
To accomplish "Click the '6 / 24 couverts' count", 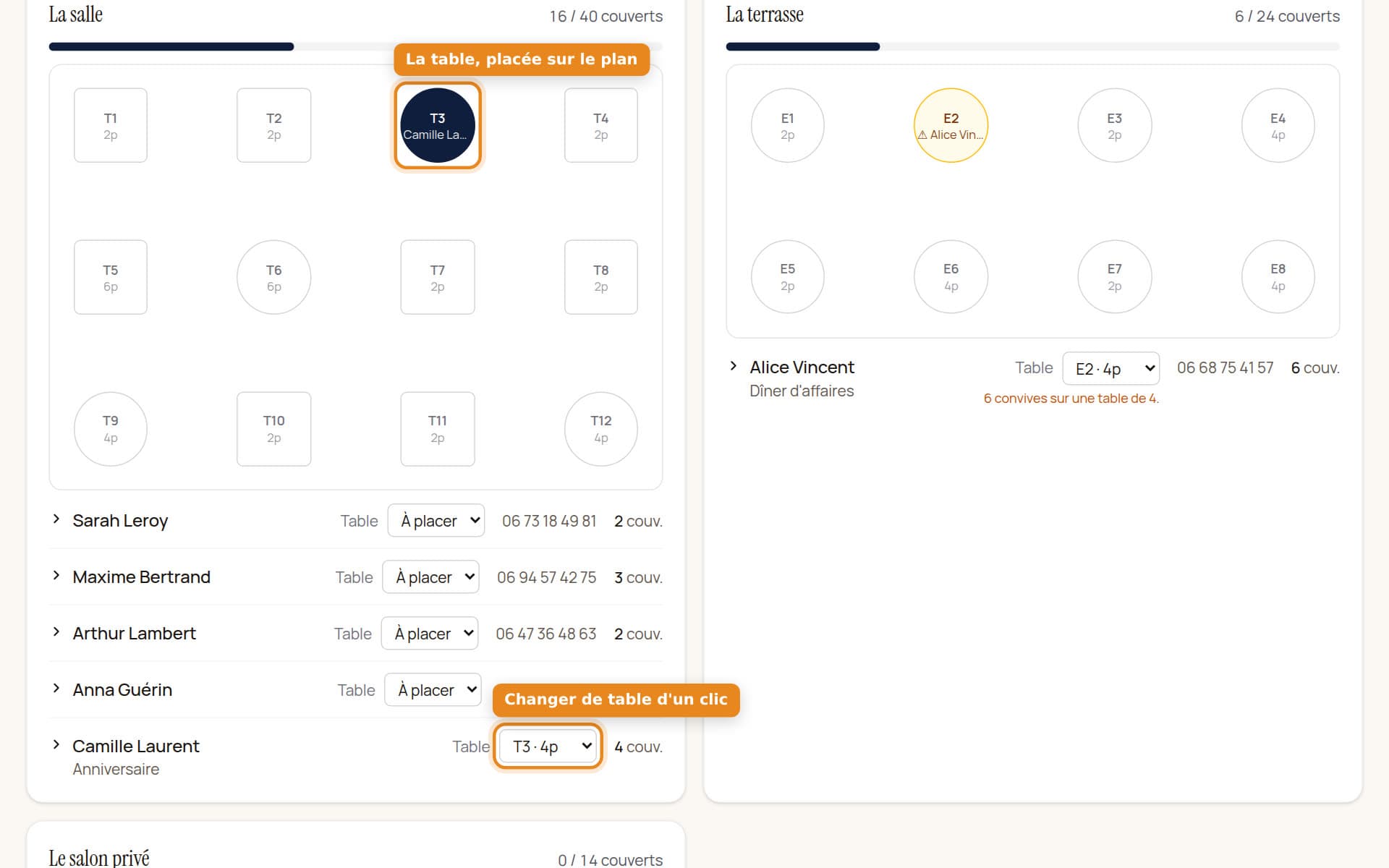I will pos(1288,16).
